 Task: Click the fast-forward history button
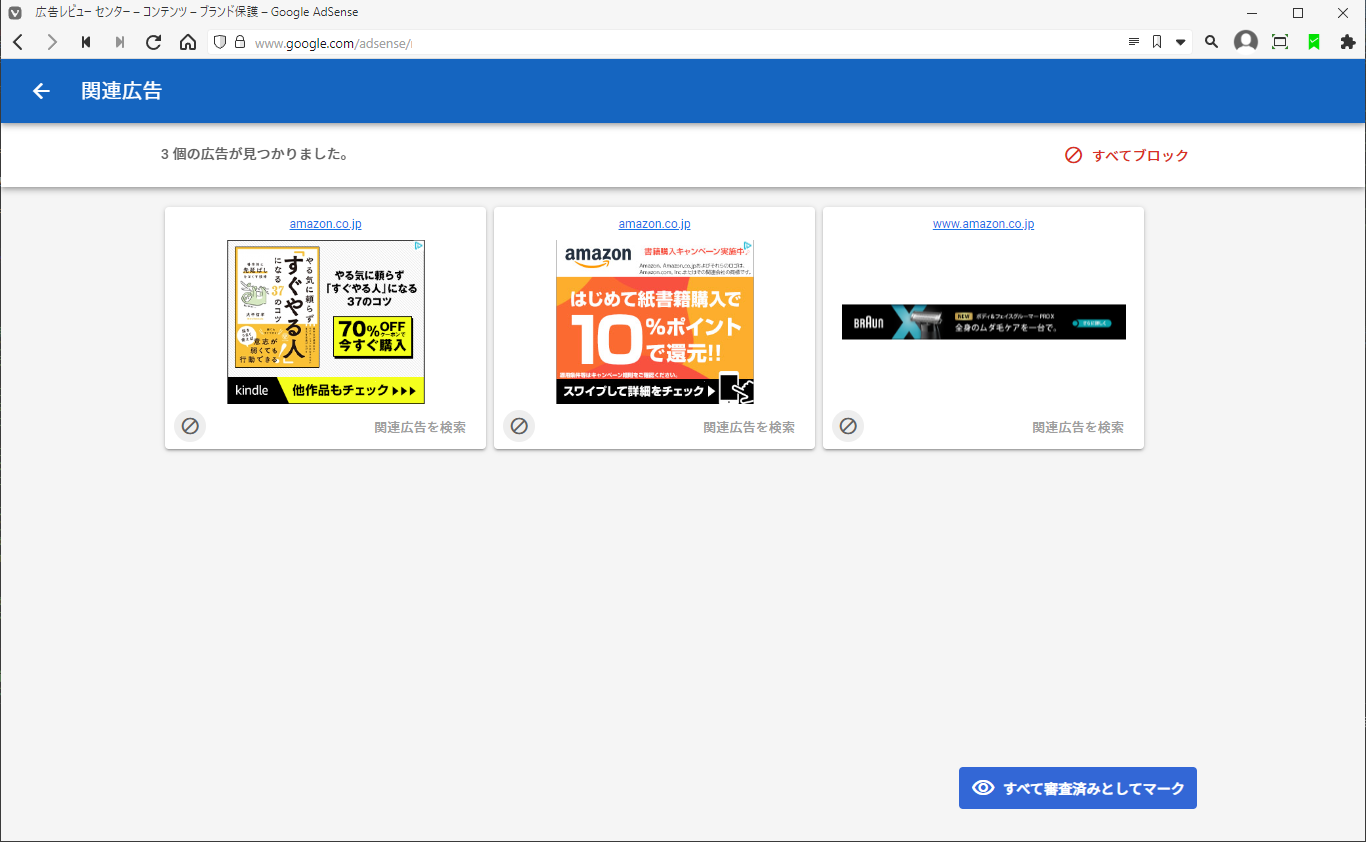coord(120,42)
